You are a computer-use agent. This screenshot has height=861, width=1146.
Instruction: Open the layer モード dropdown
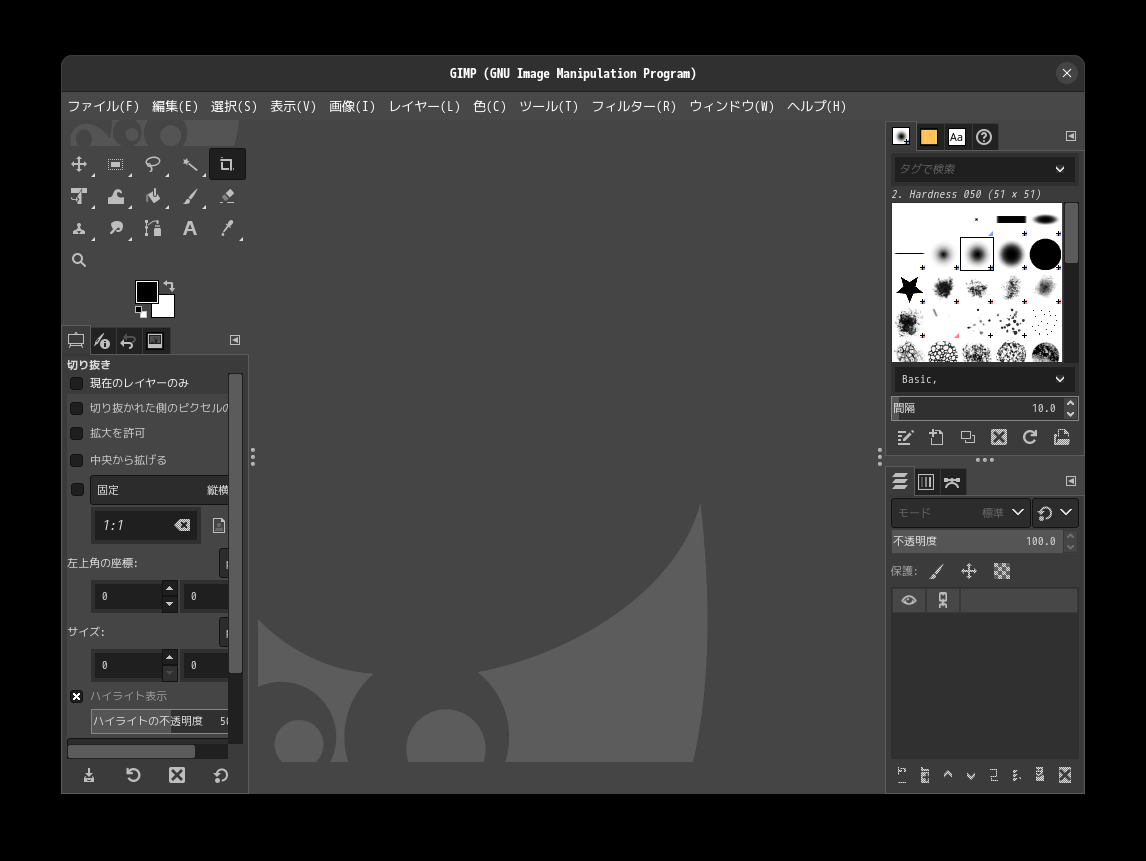pyautogui.click(x=960, y=512)
